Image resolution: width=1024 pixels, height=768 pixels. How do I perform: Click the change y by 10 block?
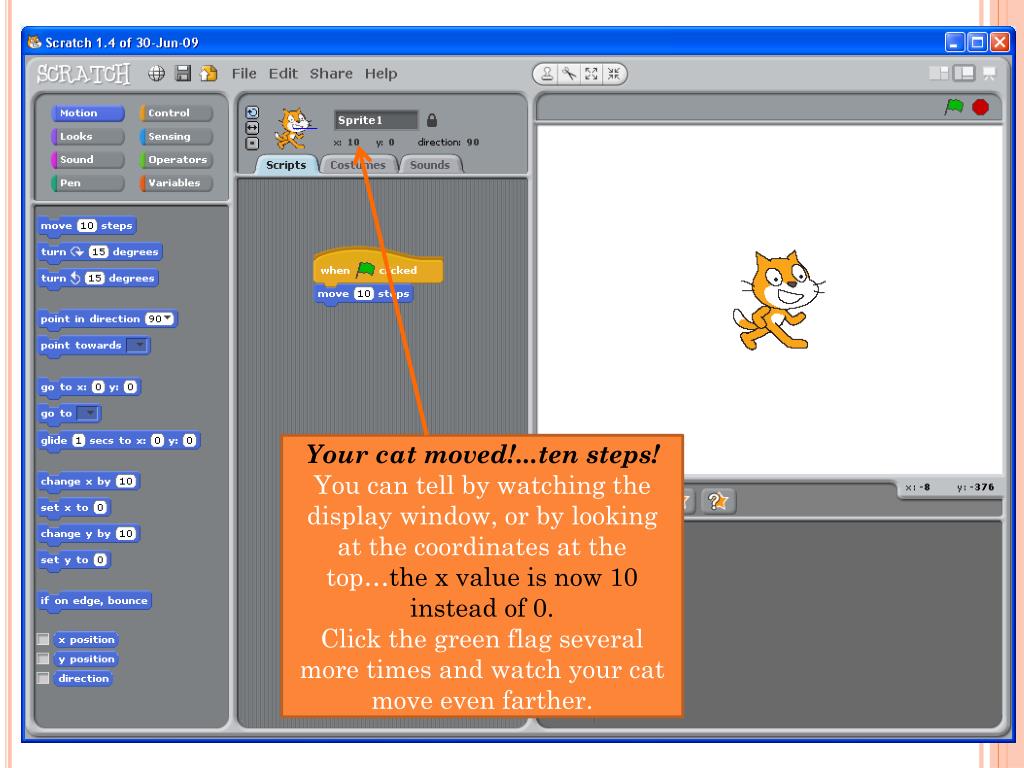(88, 534)
